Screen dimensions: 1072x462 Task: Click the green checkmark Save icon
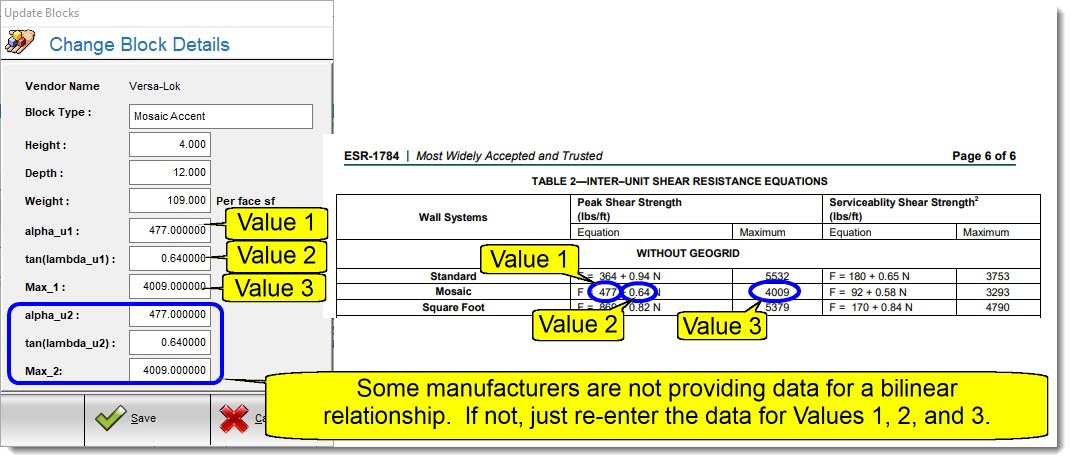(109, 418)
